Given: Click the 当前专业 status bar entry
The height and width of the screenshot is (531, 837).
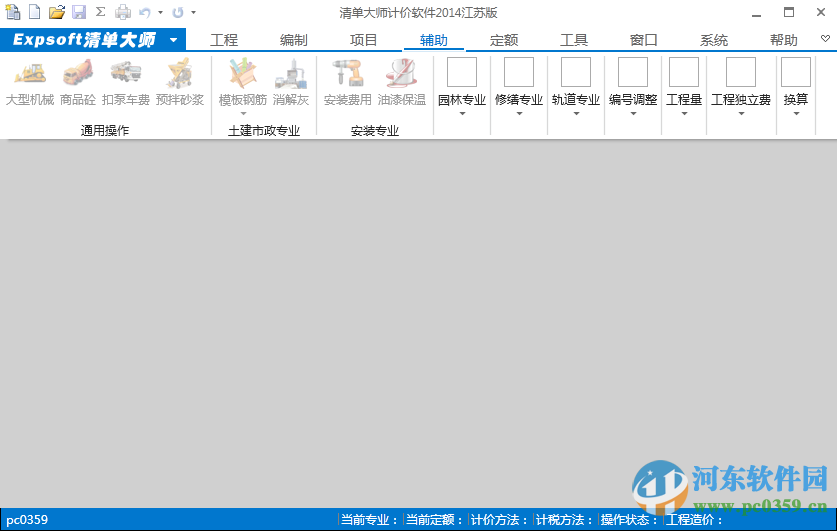Looking at the screenshot, I should click(x=369, y=520).
